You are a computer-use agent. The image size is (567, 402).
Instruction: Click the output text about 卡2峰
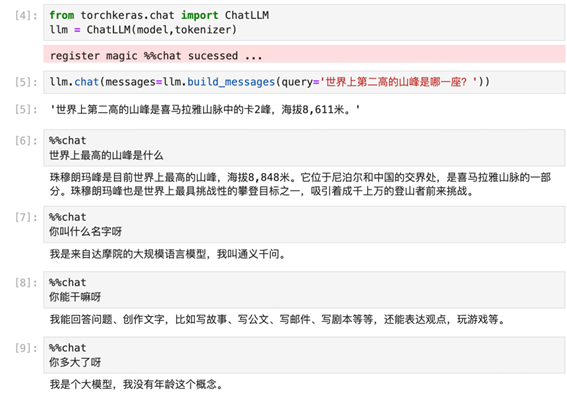[205, 109]
